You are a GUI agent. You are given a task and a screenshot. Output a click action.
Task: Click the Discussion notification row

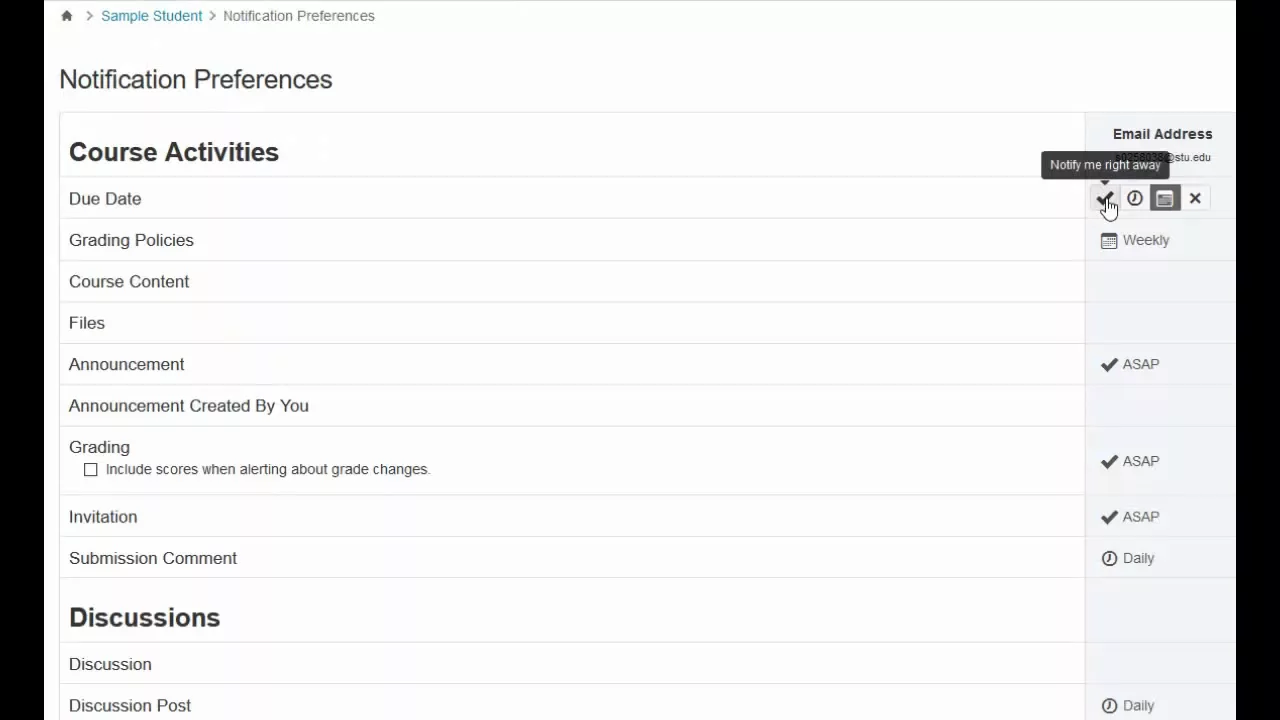click(572, 664)
